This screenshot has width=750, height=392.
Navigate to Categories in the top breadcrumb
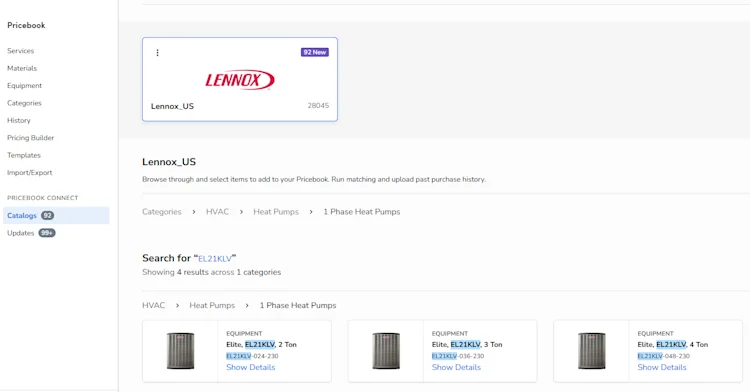pyautogui.click(x=162, y=212)
